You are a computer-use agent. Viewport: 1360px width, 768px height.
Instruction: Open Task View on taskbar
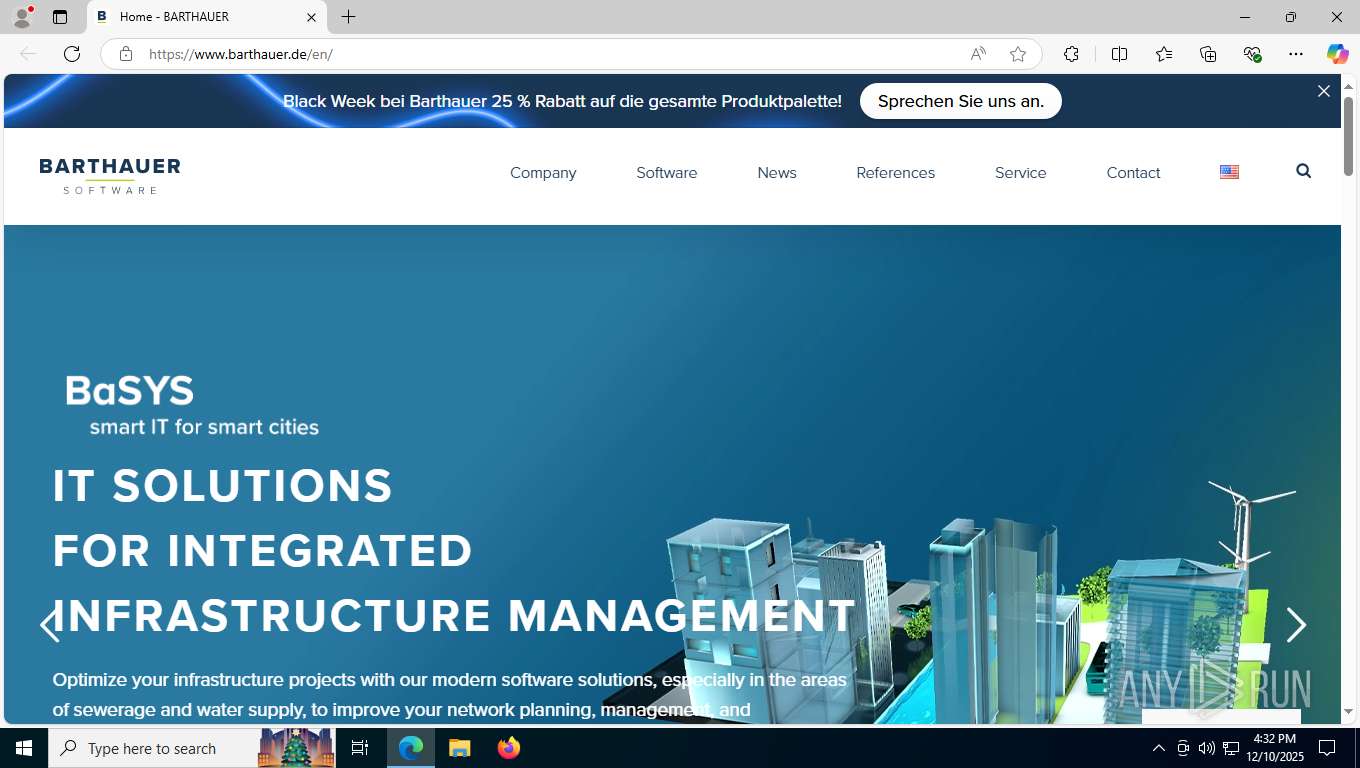click(x=360, y=748)
